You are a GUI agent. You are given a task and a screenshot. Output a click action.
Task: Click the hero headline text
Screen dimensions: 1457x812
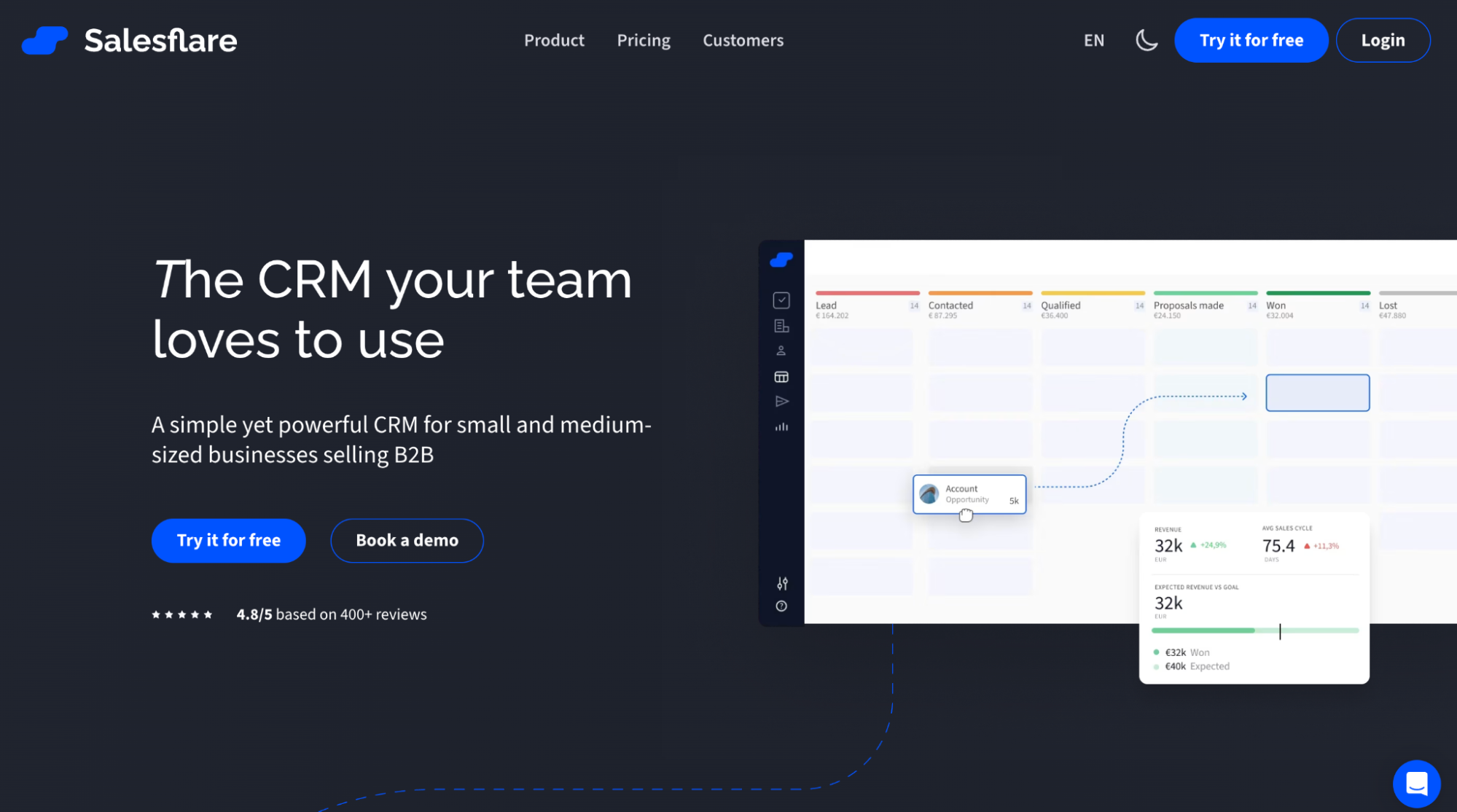point(392,309)
